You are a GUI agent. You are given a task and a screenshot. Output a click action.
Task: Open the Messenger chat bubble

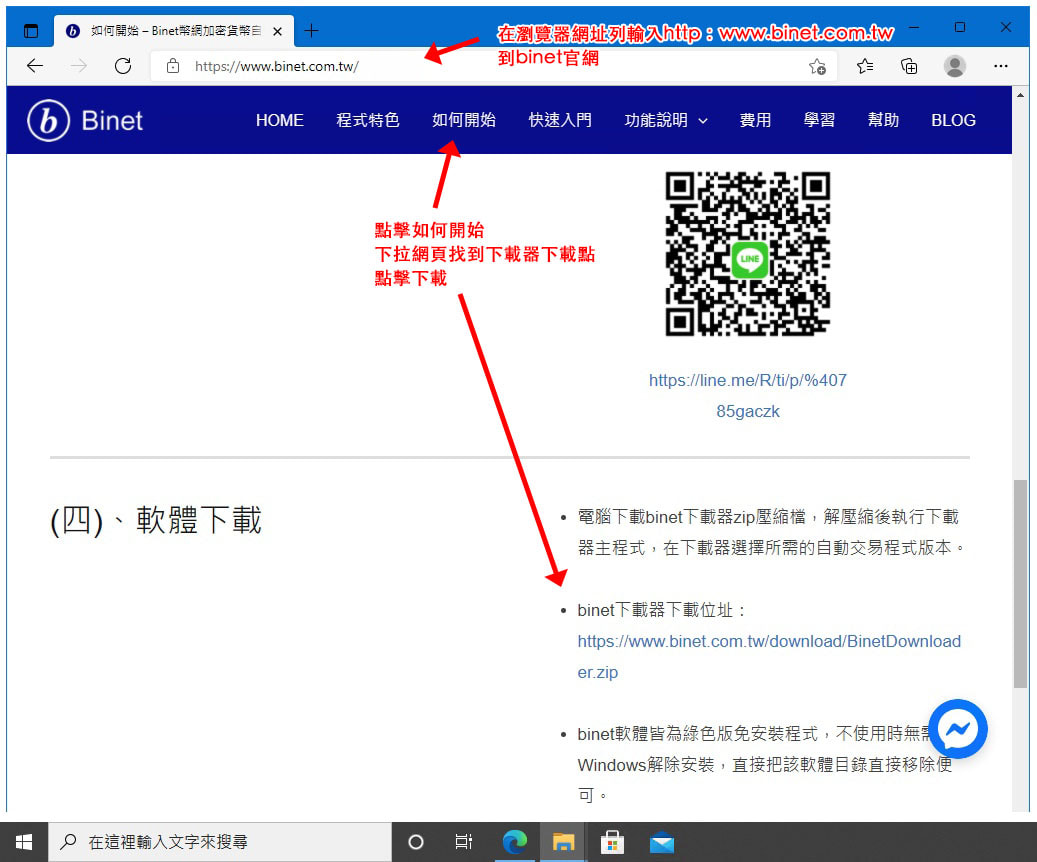pos(958,729)
